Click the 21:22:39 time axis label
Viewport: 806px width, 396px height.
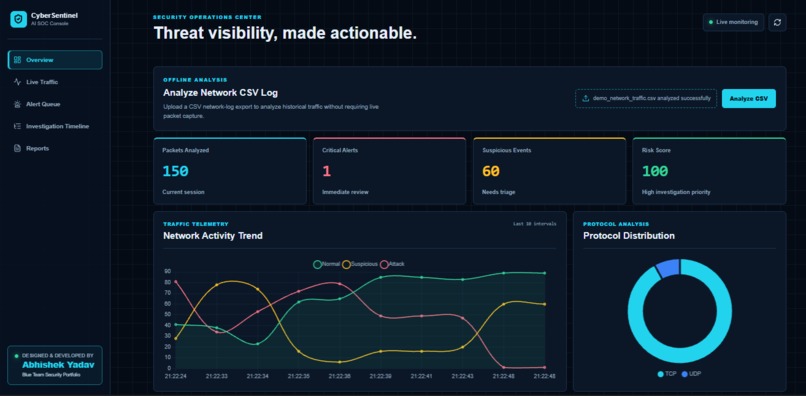pyautogui.click(x=380, y=376)
